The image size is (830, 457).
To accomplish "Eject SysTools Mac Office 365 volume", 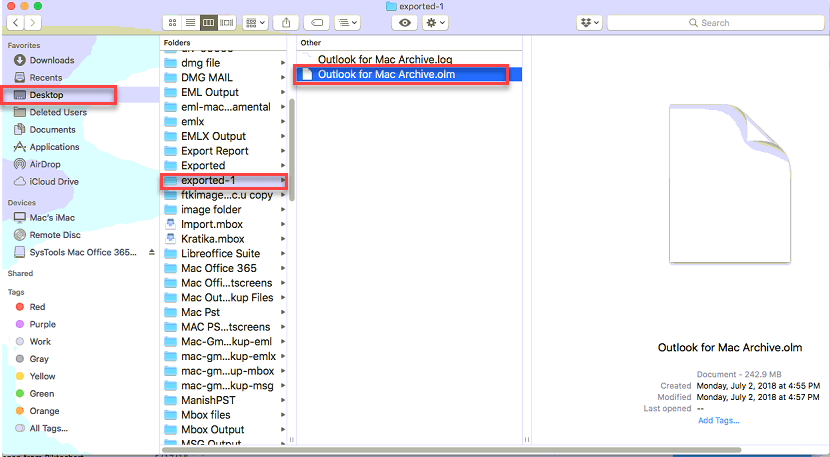I will tap(152, 252).
